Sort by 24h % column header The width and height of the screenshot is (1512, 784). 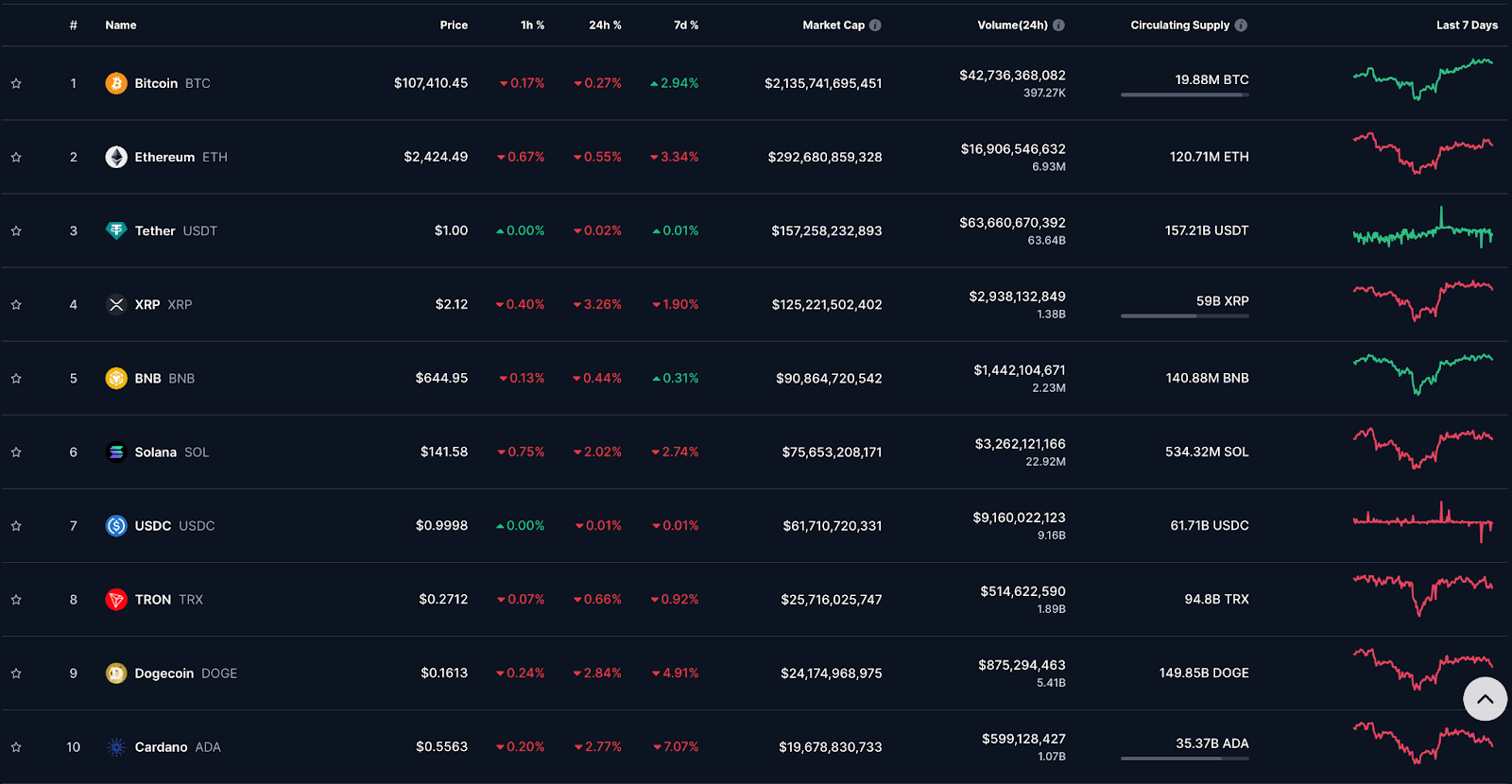click(x=606, y=26)
